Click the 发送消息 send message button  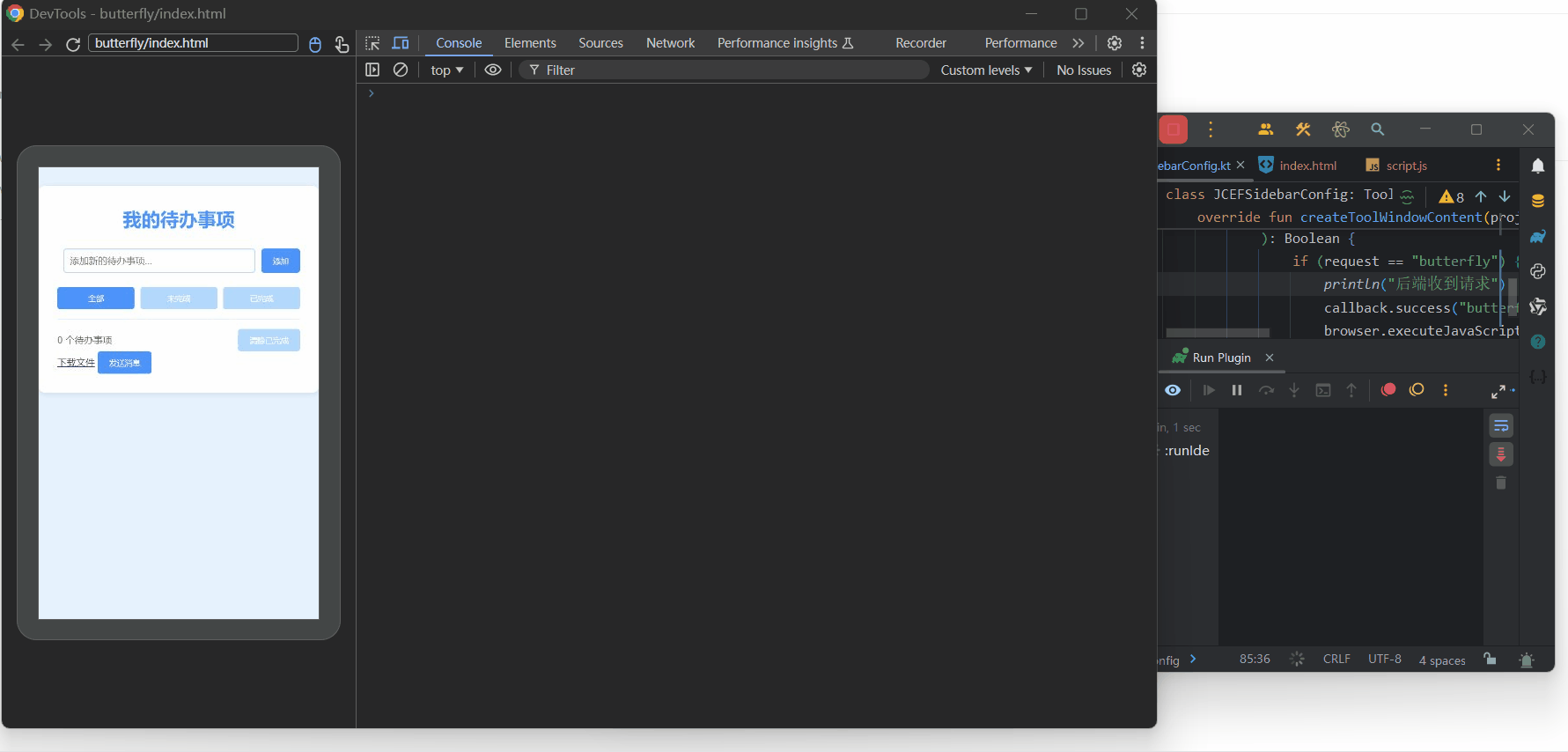point(124,363)
